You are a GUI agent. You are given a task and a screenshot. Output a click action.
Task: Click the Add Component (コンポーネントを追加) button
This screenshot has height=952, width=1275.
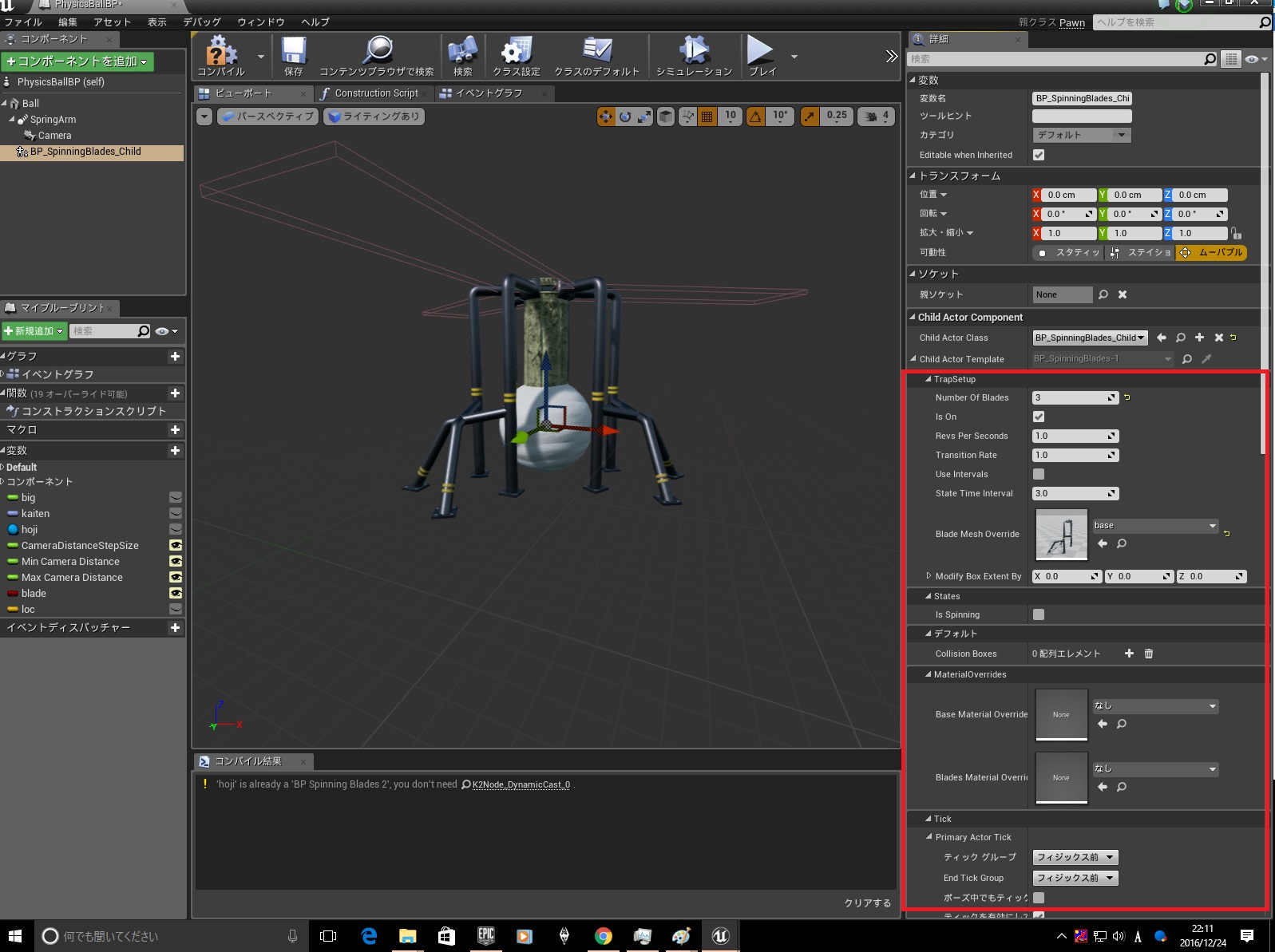coord(77,61)
